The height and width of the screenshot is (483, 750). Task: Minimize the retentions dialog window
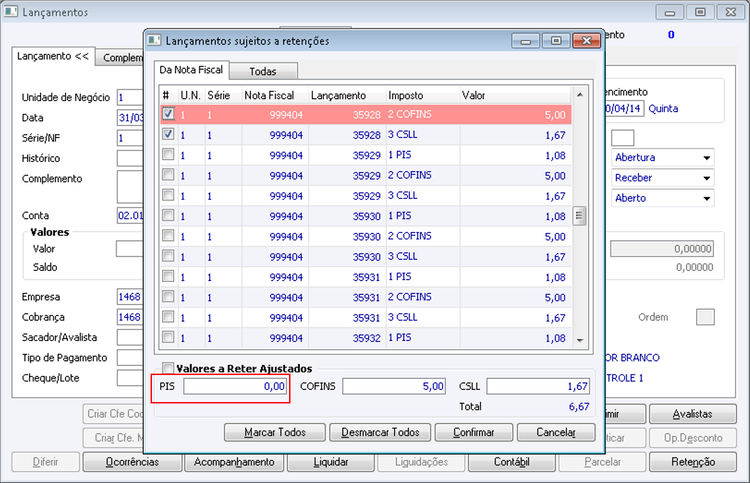pyautogui.click(x=526, y=41)
